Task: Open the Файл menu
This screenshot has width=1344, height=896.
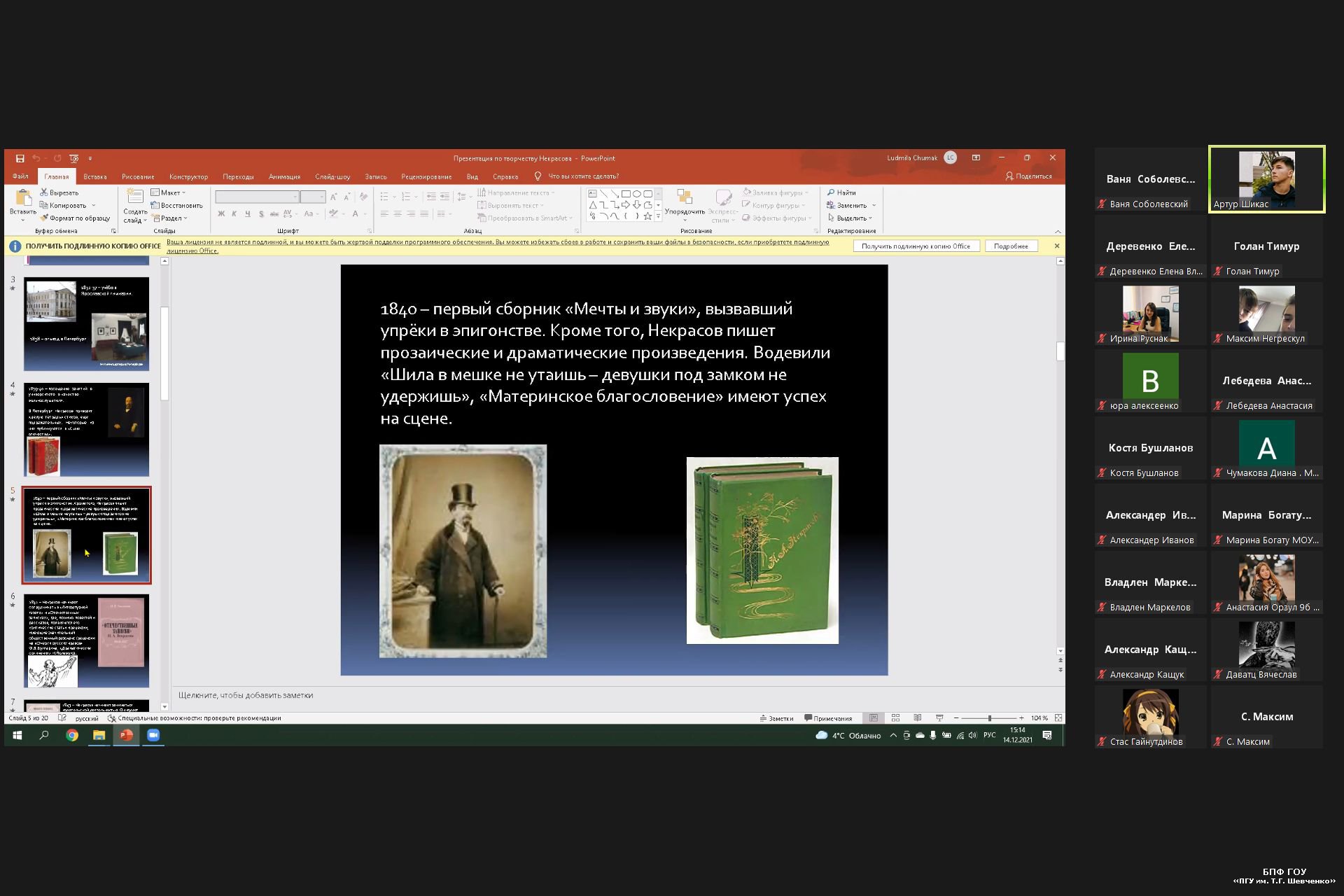Action: coord(20,176)
